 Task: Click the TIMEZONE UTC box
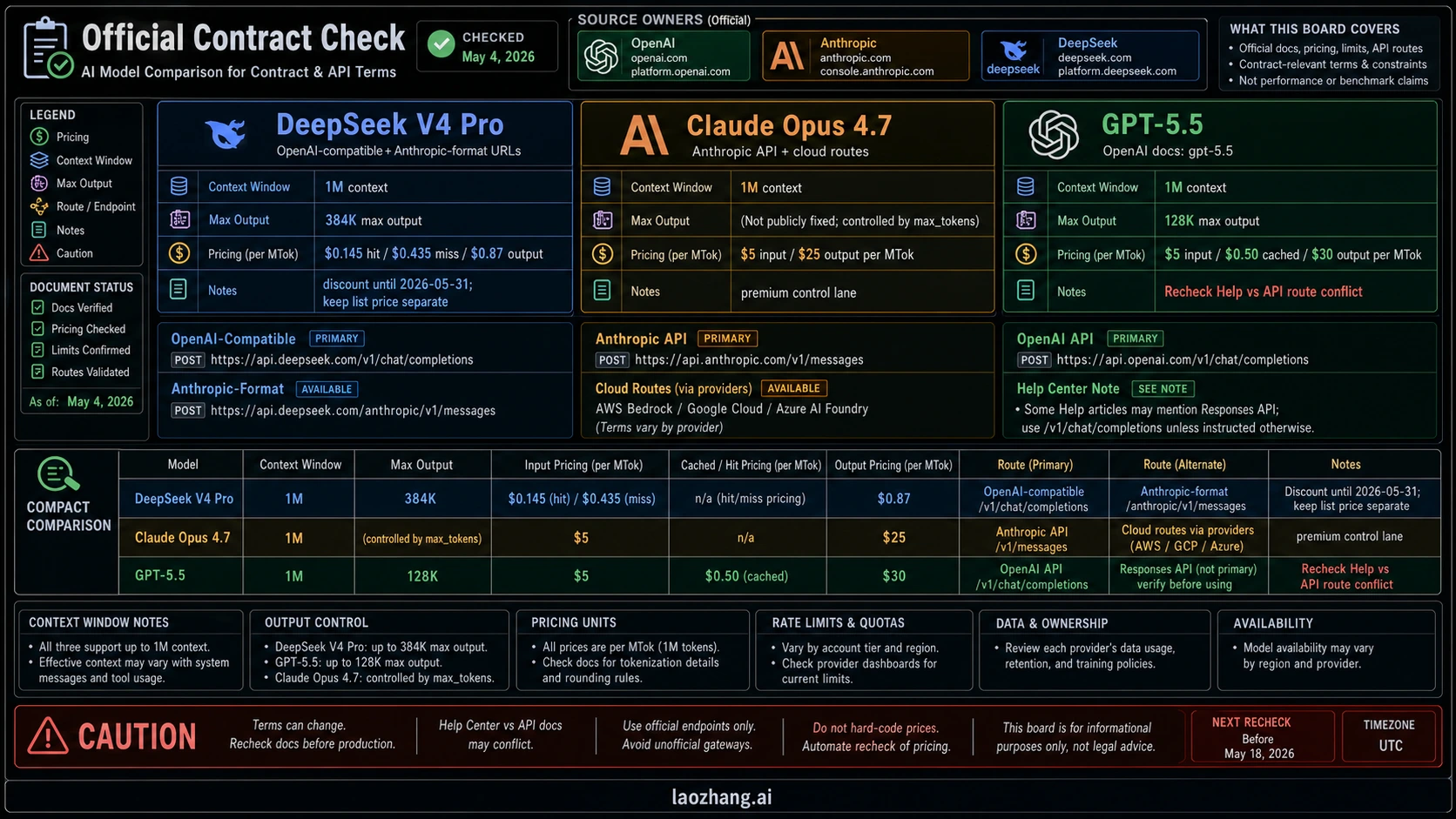pos(1389,737)
